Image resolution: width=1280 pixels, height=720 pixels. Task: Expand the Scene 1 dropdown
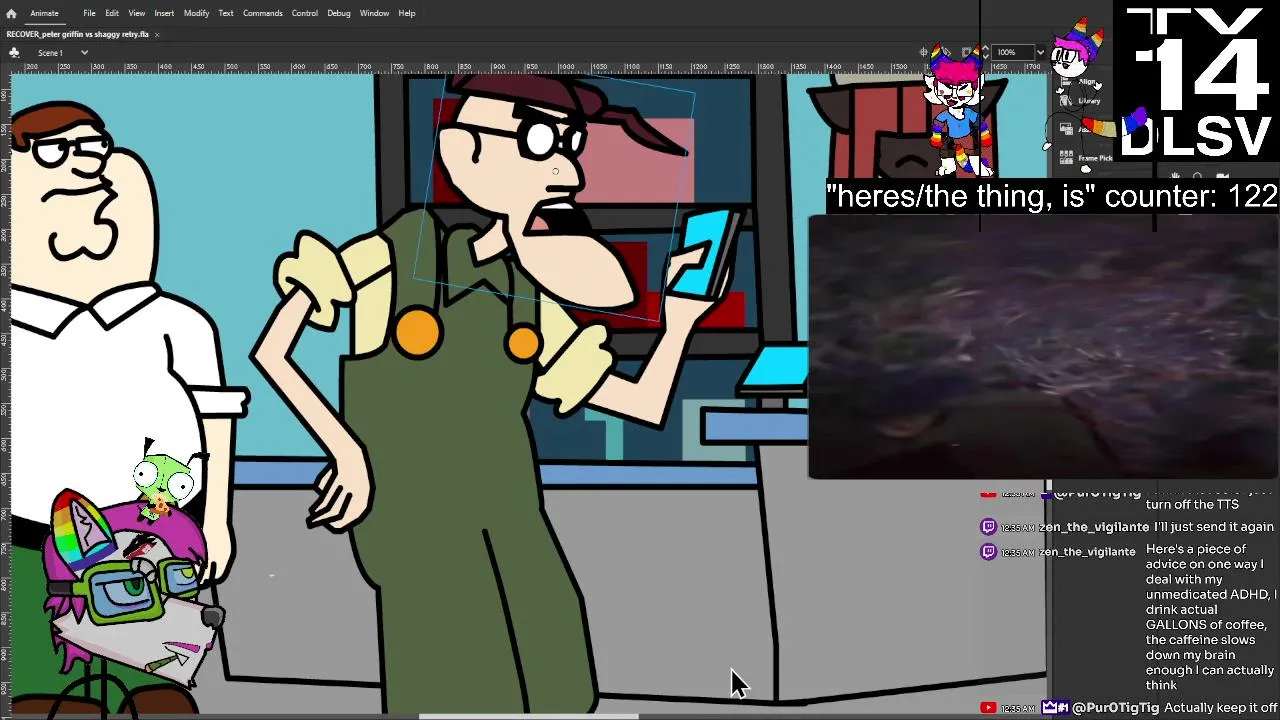(x=84, y=52)
